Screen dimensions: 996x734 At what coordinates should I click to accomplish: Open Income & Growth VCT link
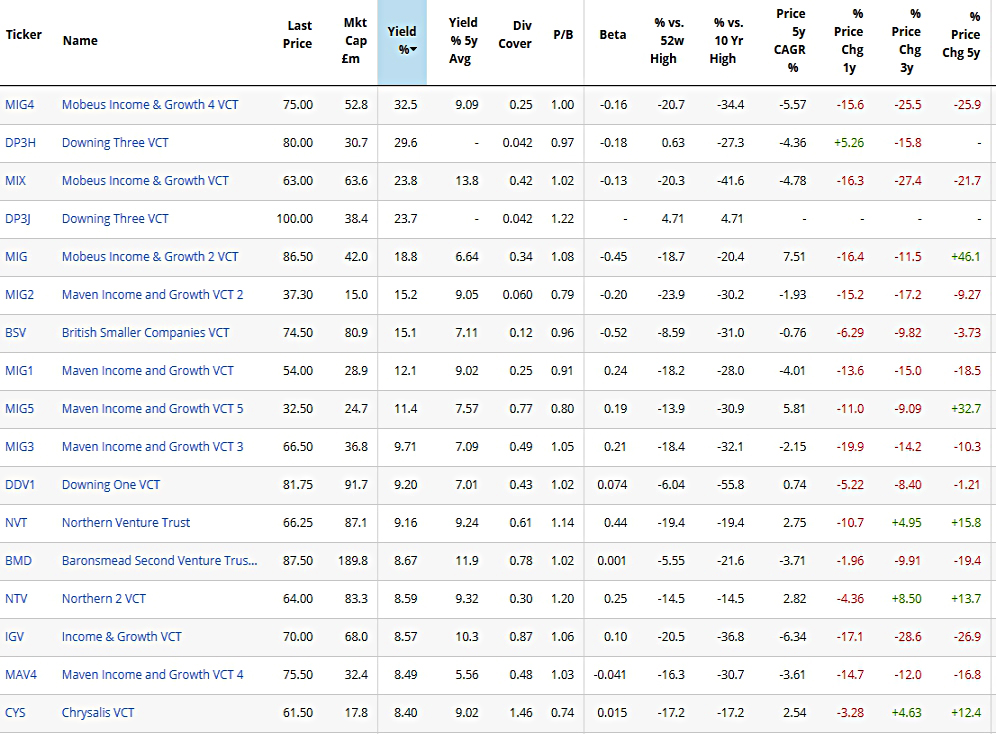click(x=121, y=637)
